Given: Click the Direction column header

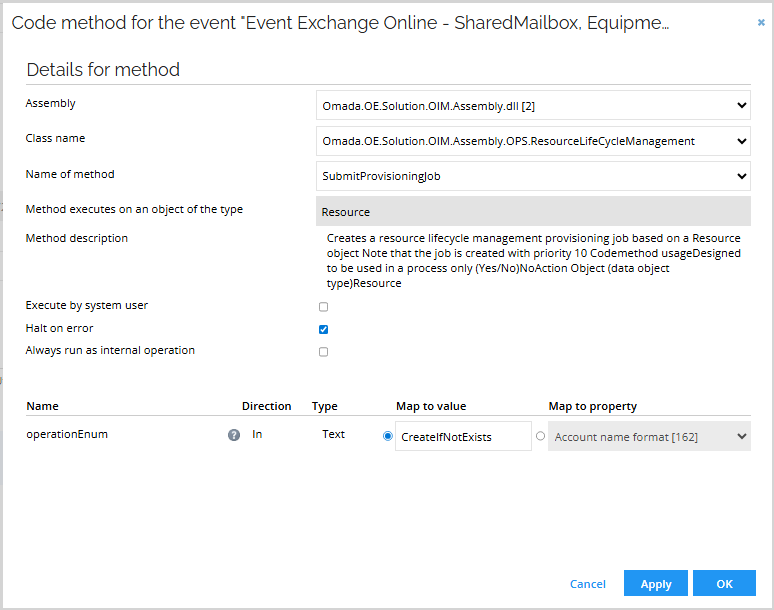Looking at the screenshot, I should [x=266, y=406].
